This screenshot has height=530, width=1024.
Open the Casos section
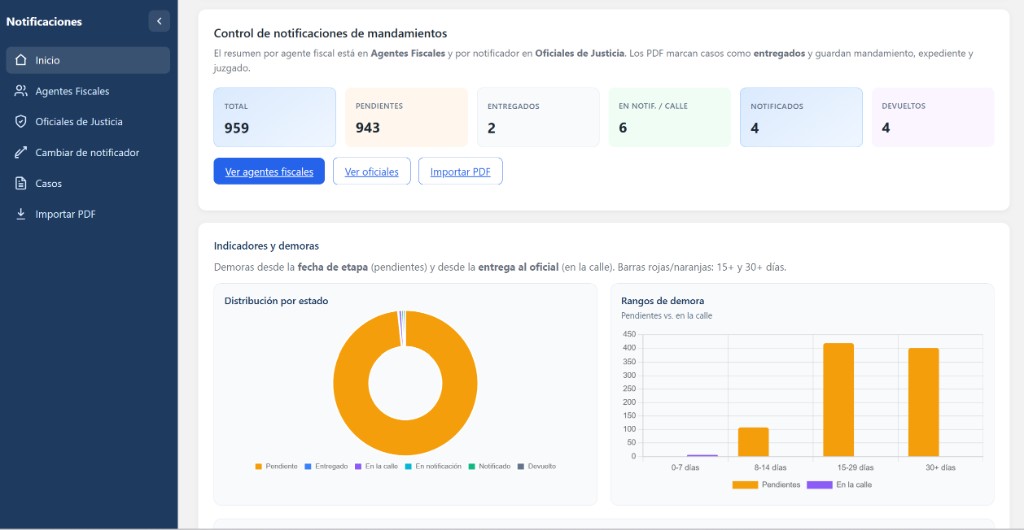(88, 183)
